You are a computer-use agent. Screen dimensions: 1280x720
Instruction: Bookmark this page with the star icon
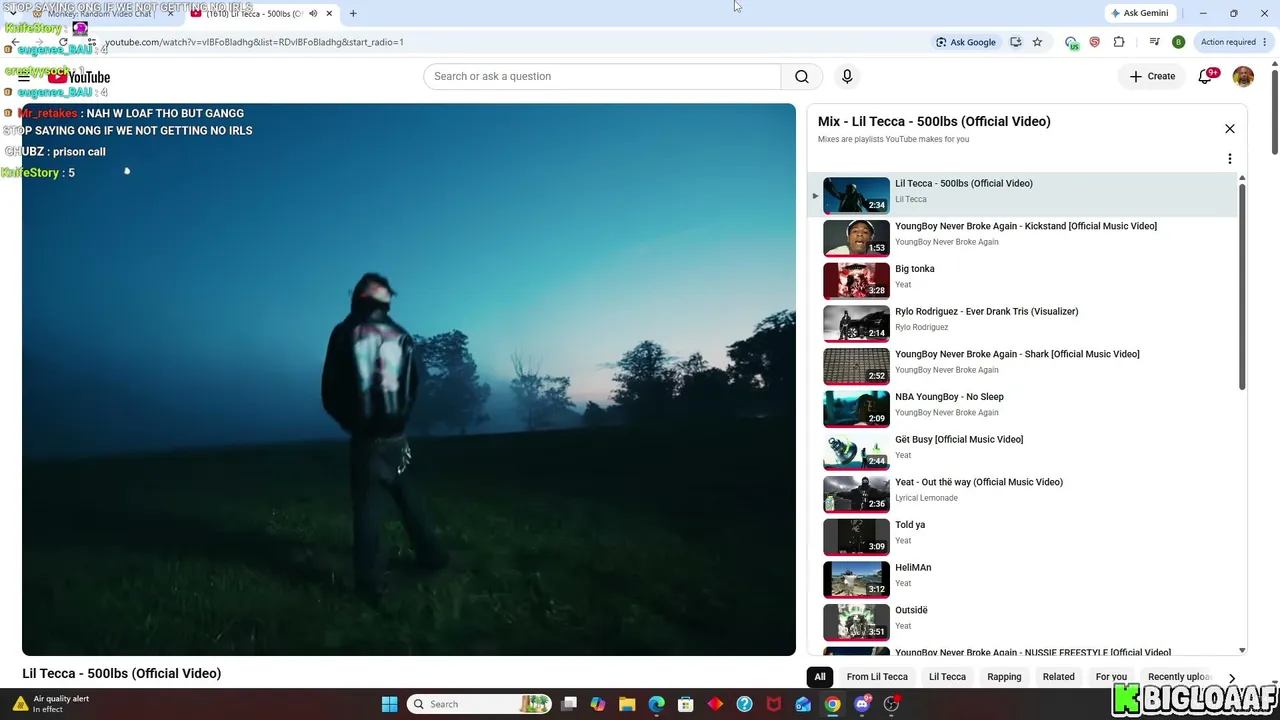point(1037,42)
